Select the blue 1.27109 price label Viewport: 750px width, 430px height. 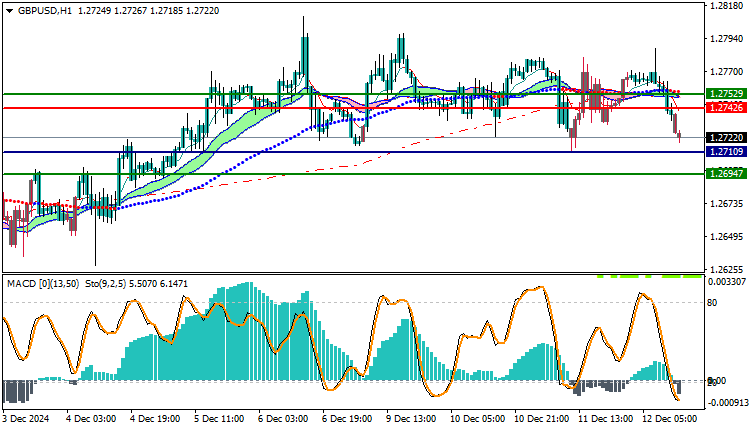(727, 152)
